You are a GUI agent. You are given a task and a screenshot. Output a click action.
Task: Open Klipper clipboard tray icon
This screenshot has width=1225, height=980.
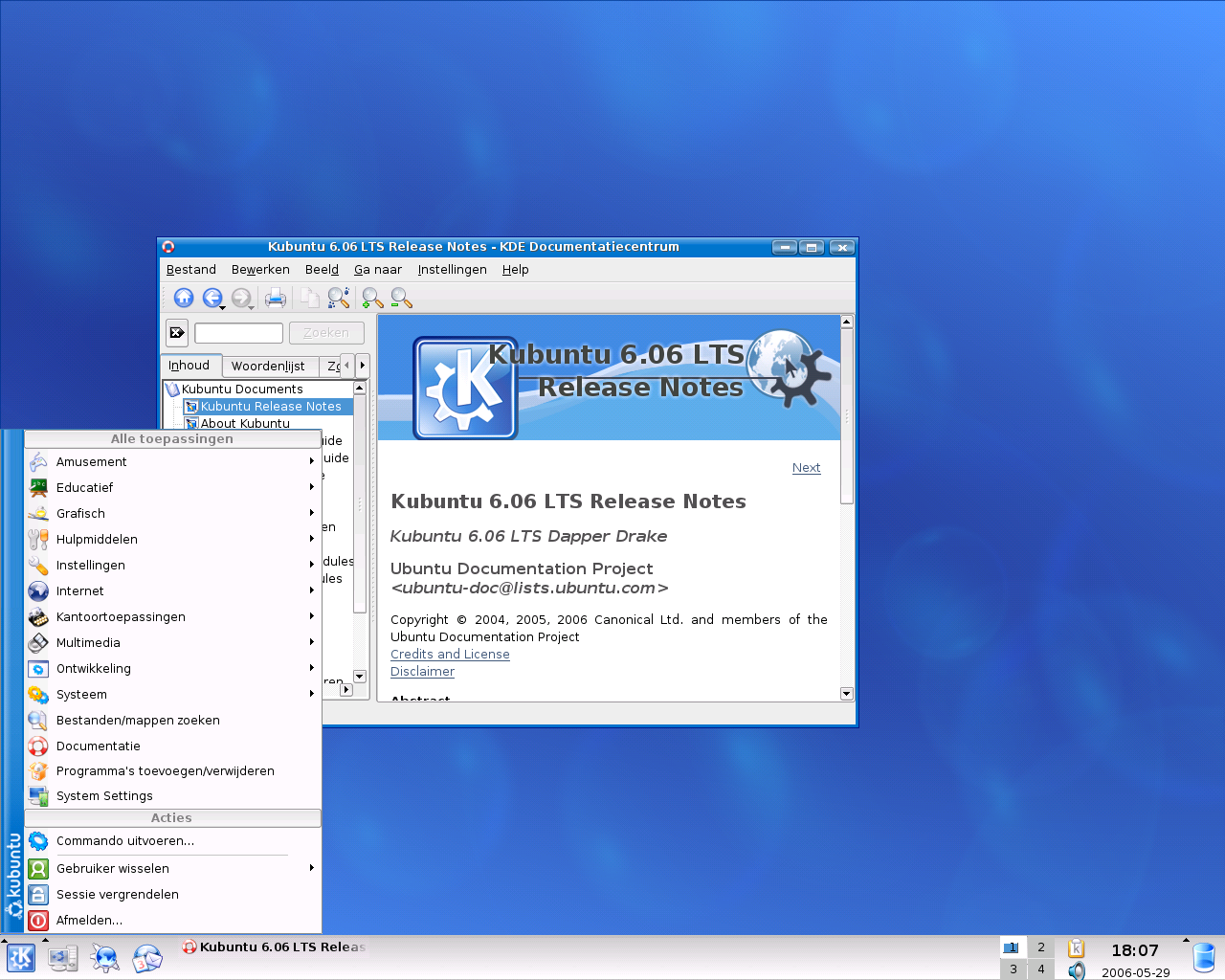(x=1077, y=947)
